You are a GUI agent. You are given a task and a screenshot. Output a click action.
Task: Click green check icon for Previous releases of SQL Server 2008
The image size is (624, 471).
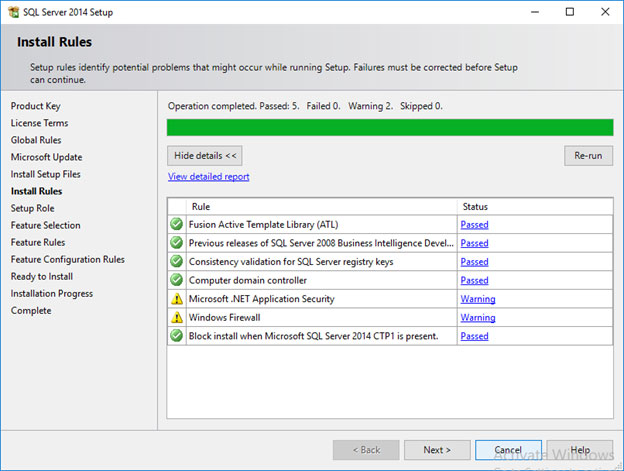coord(176,243)
